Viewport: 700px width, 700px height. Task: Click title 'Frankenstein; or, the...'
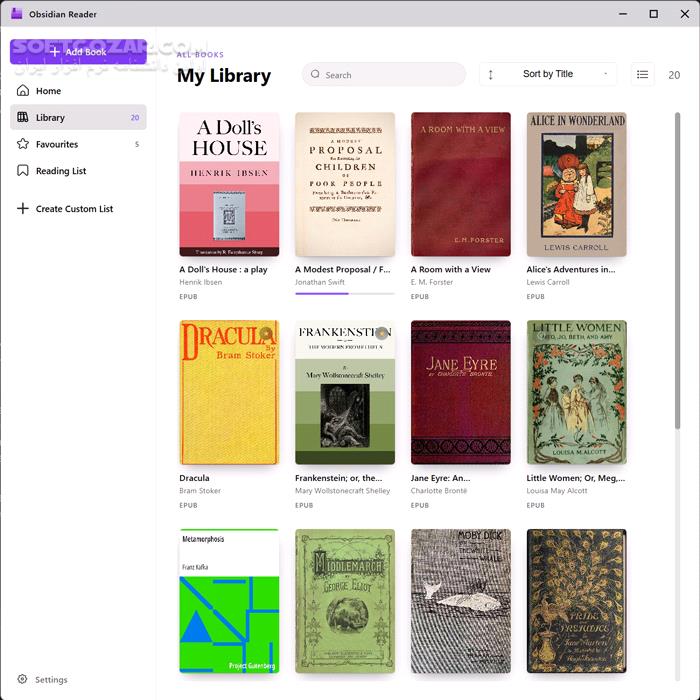(x=338, y=478)
